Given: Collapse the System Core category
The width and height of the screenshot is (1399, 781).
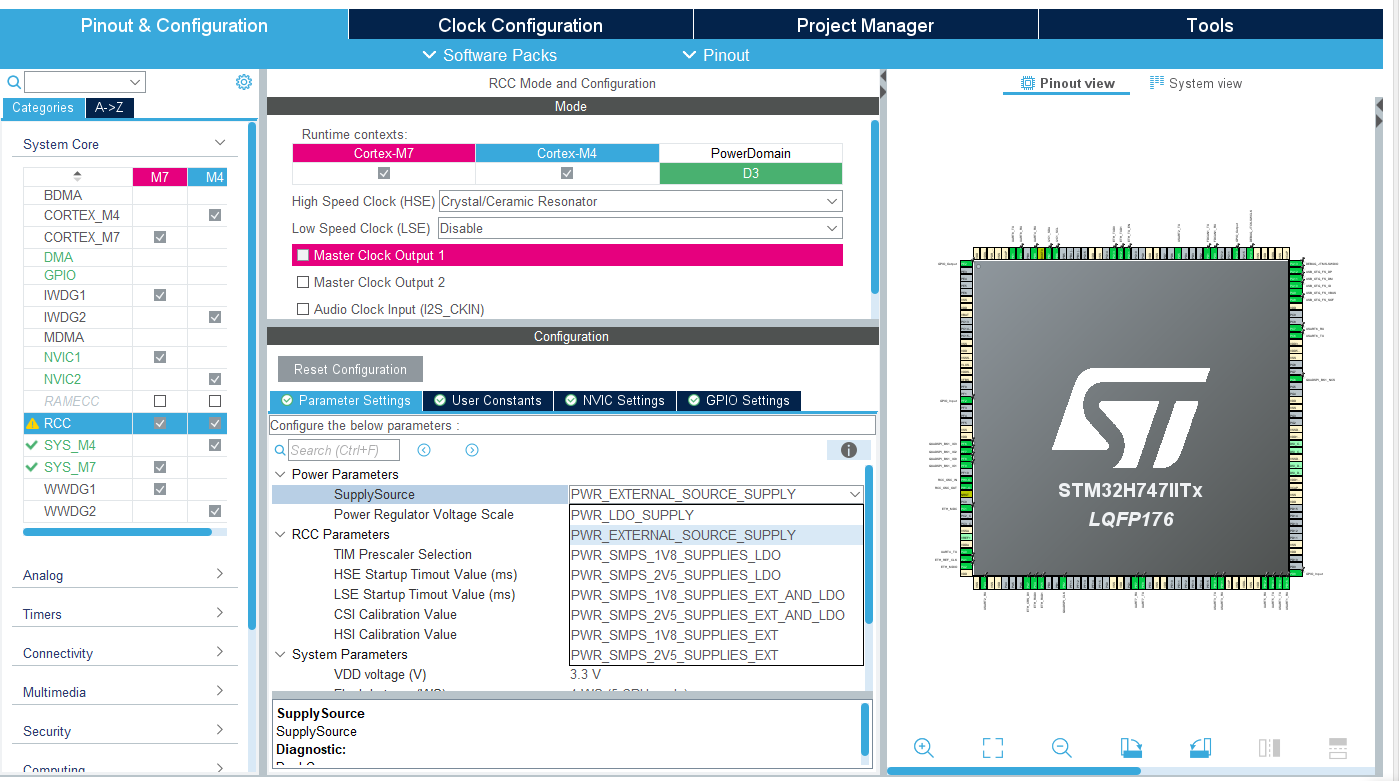Looking at the screenshot, I should [219, 143].
